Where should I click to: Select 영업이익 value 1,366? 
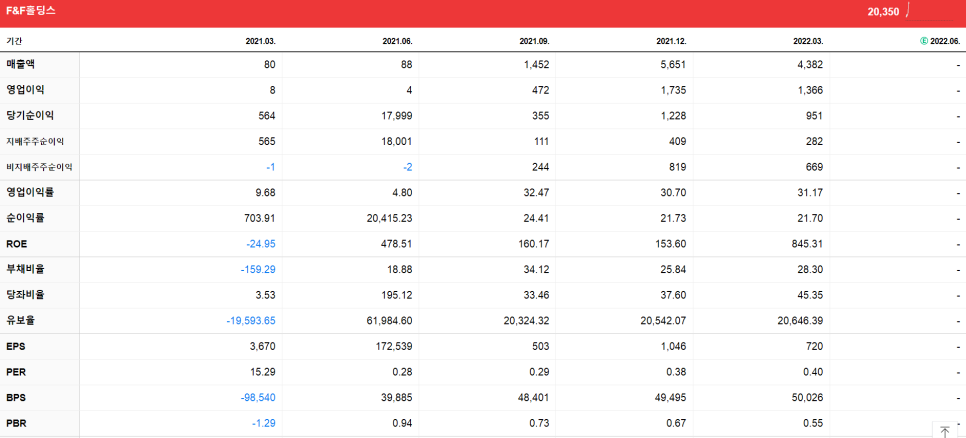click(808, 90)
